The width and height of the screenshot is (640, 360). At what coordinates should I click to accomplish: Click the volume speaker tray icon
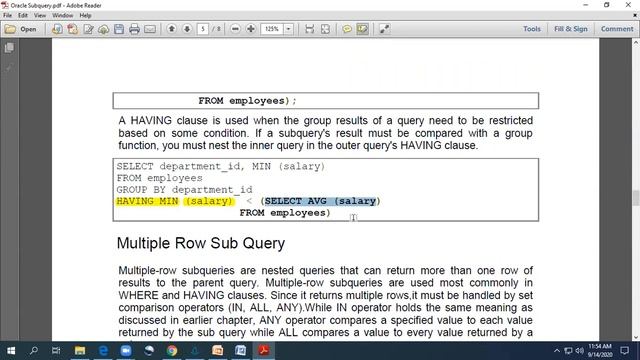coord(580,351)
